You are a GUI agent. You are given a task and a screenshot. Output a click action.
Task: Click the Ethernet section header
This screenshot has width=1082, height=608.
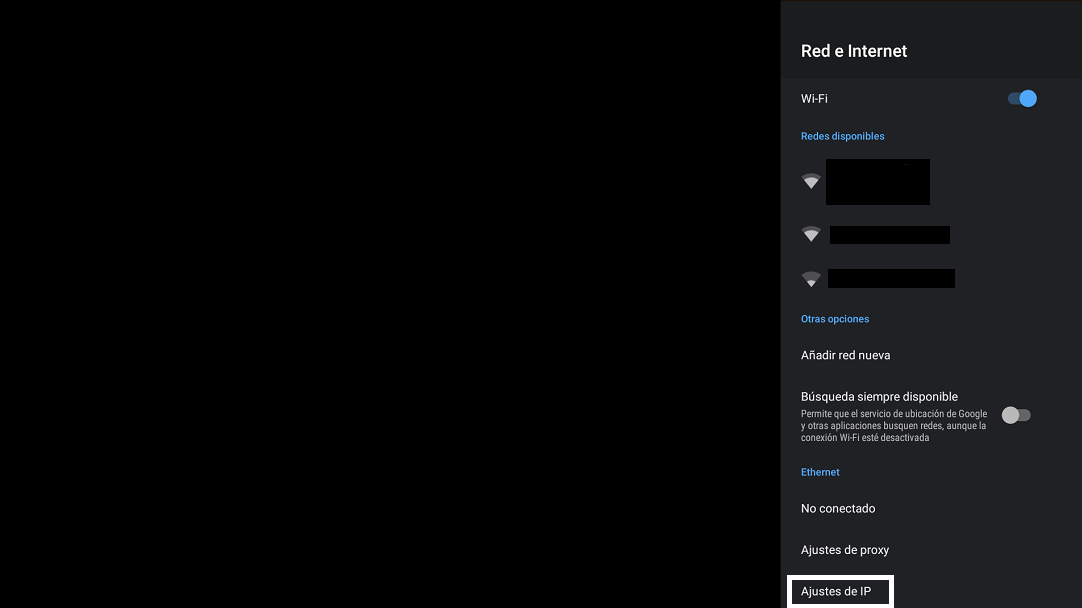coord(820,472)
